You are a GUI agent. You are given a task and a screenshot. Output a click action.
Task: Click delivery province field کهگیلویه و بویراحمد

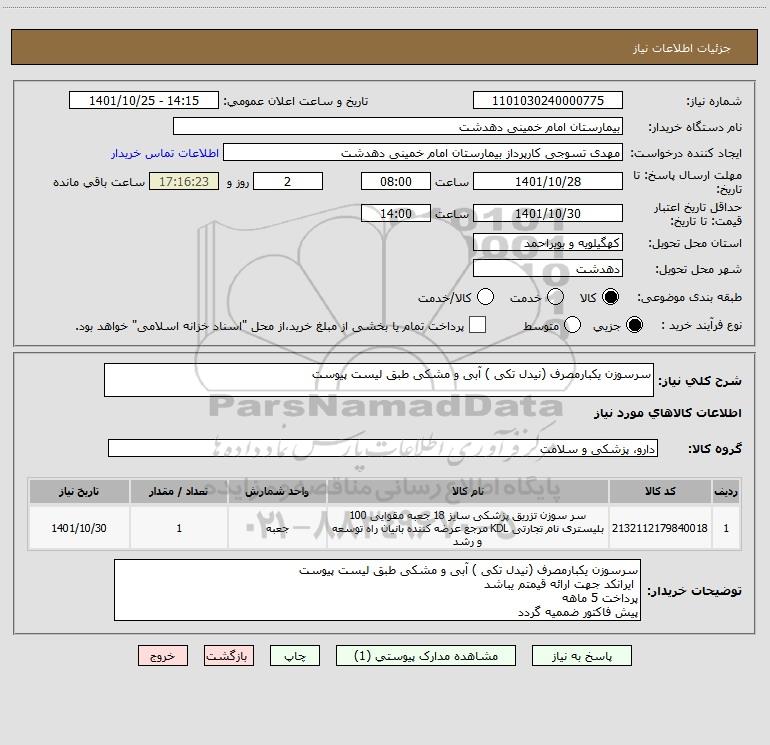548,243
